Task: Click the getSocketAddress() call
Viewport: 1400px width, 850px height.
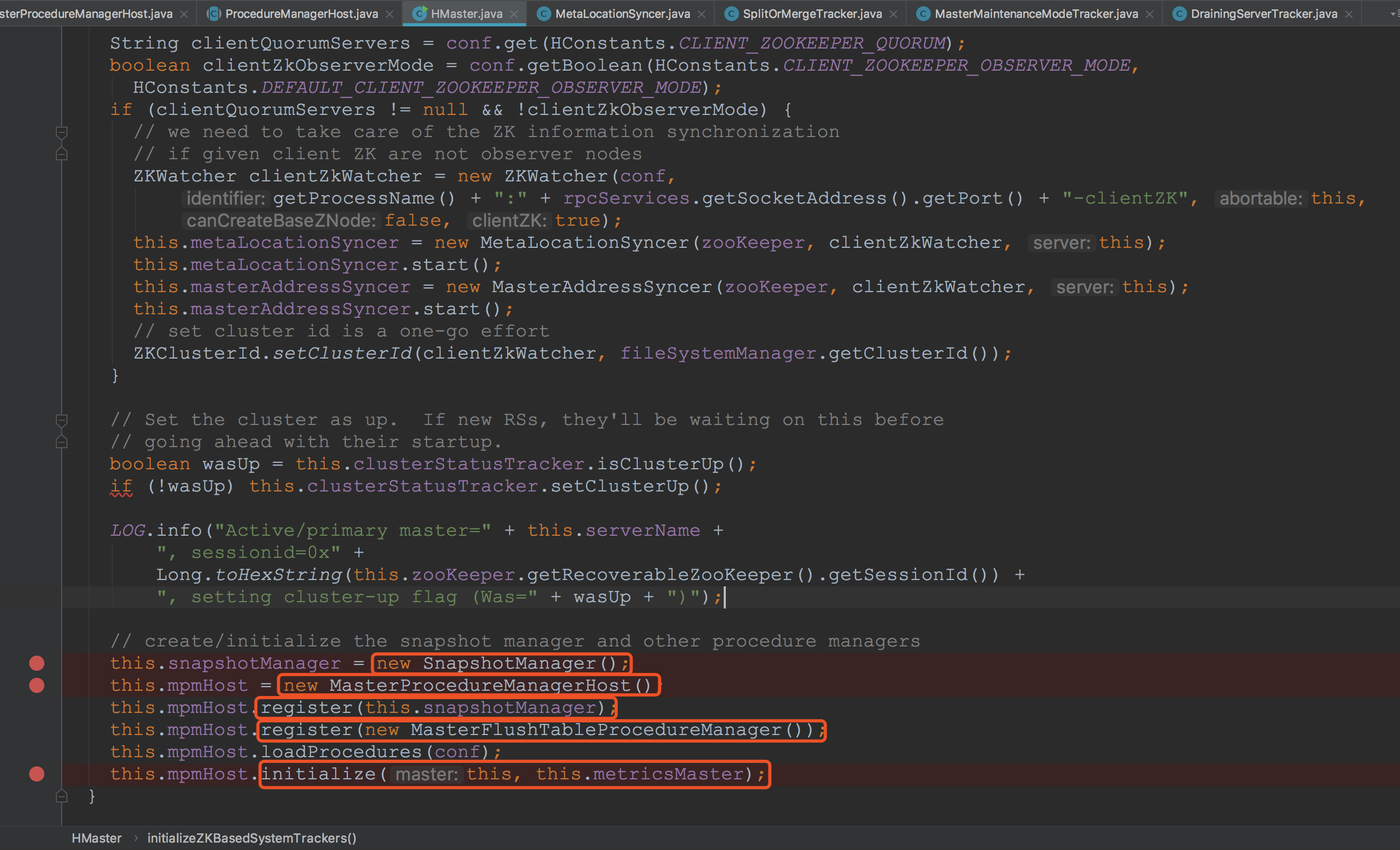Action: click(x=804, y=198)
